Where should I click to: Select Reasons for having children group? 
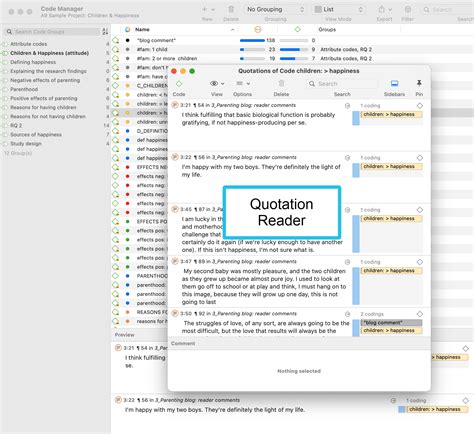(43, 107)
